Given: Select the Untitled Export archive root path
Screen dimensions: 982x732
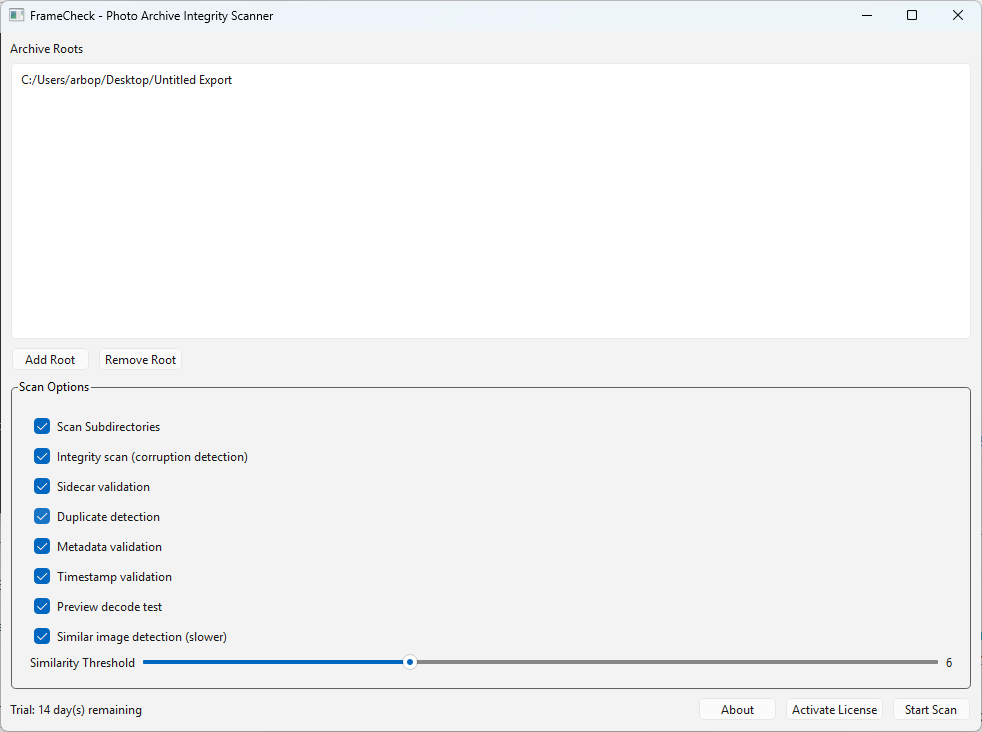Looking at the screenshot, I should [x=126, y=79].
